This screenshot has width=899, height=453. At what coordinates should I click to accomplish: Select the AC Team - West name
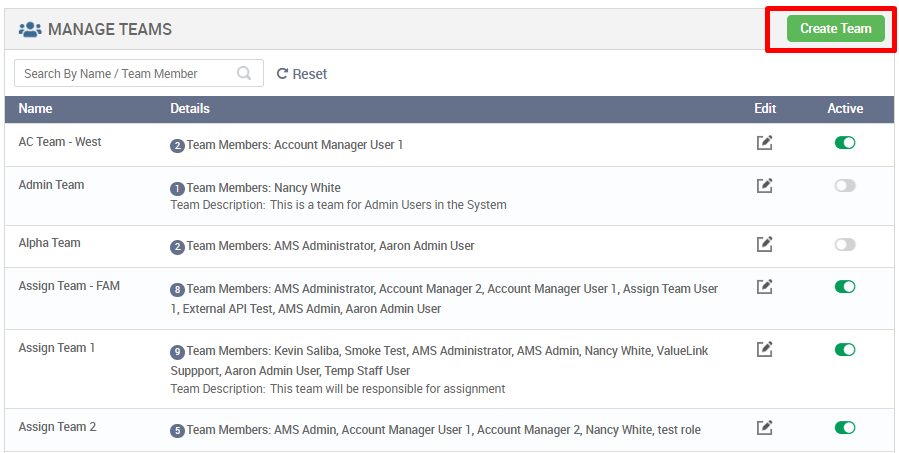[60, 142]
